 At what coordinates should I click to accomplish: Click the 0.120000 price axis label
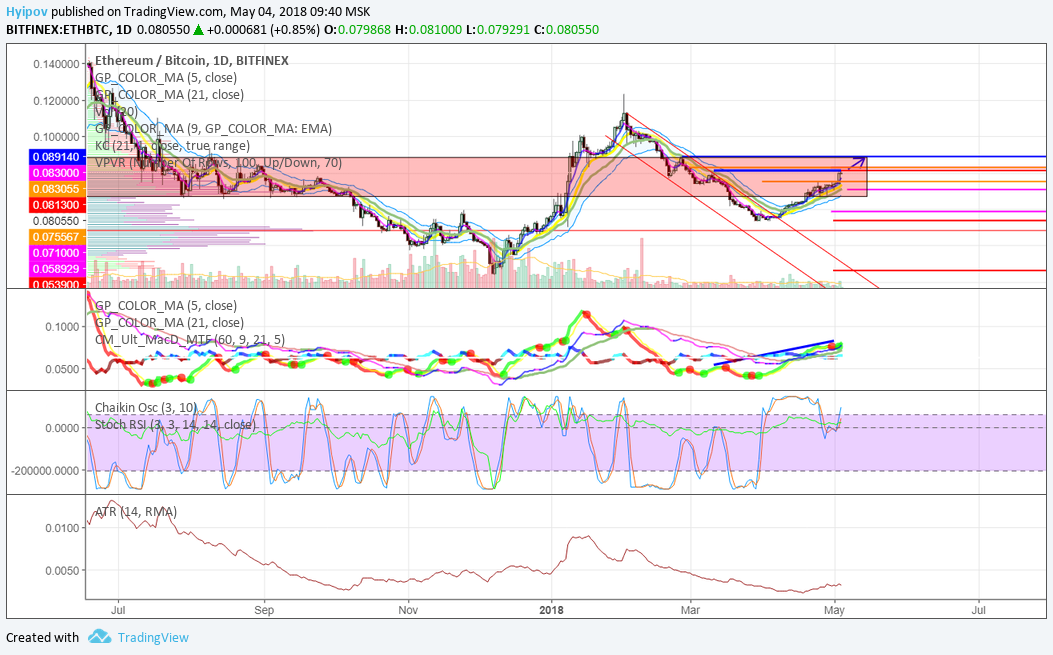(x=56, y=101)
